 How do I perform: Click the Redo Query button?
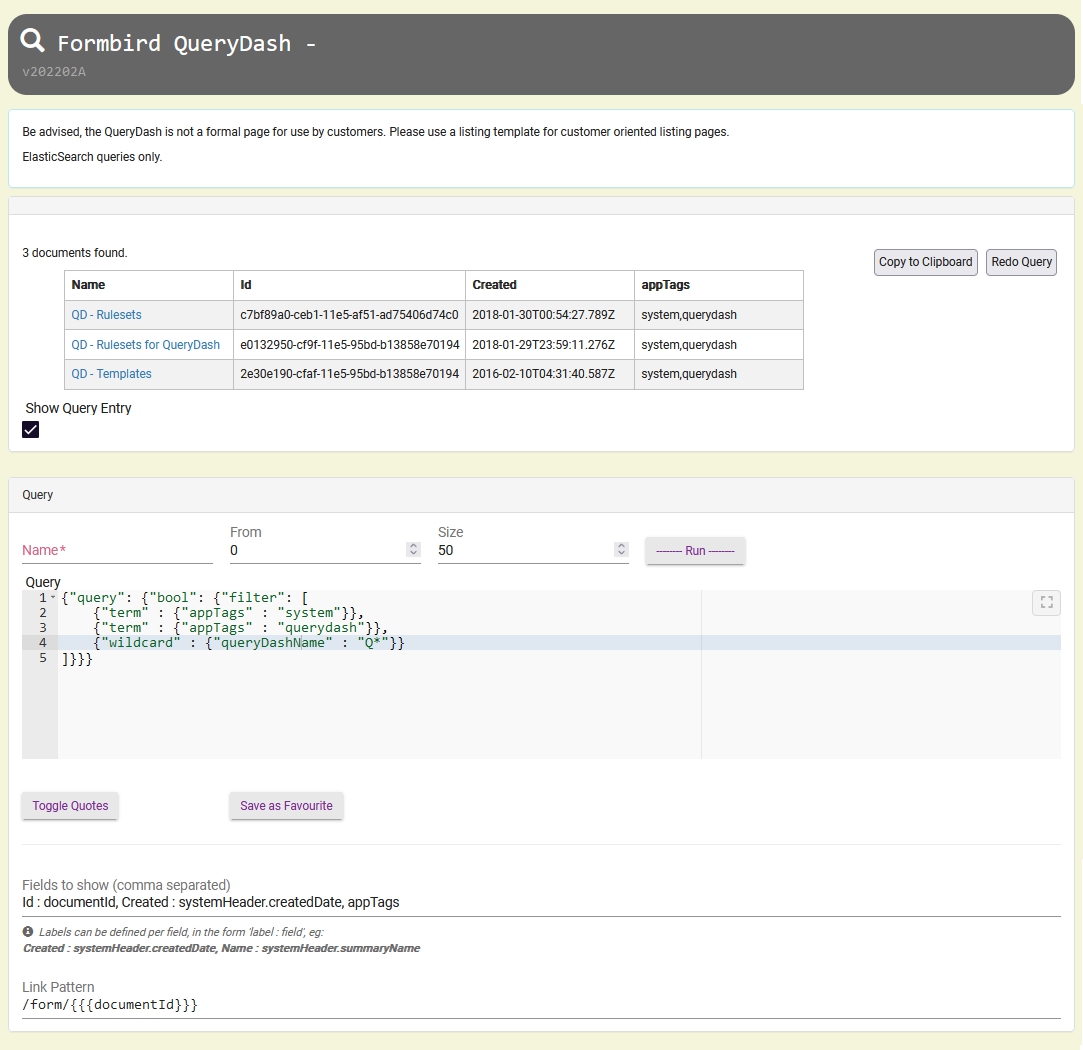(x=1020, y=262)
